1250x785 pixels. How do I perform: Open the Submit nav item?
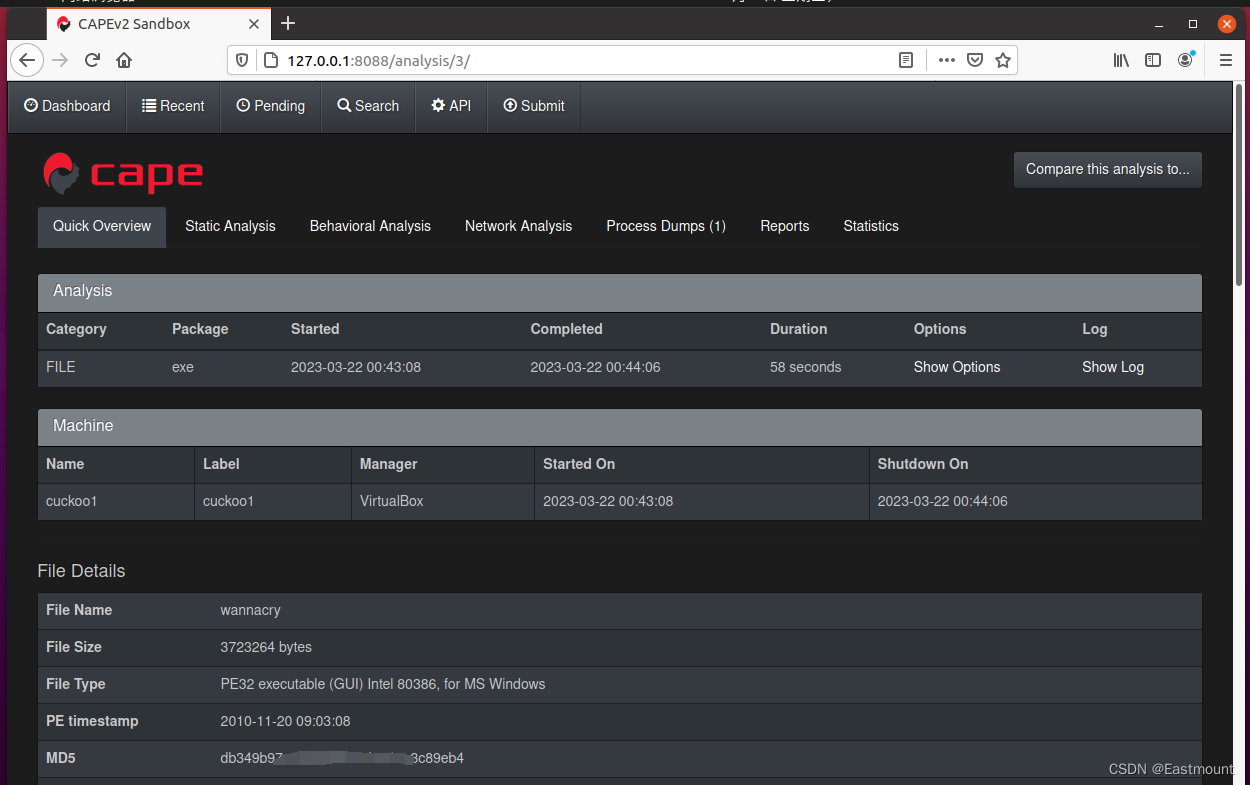(x=534, y=106)
